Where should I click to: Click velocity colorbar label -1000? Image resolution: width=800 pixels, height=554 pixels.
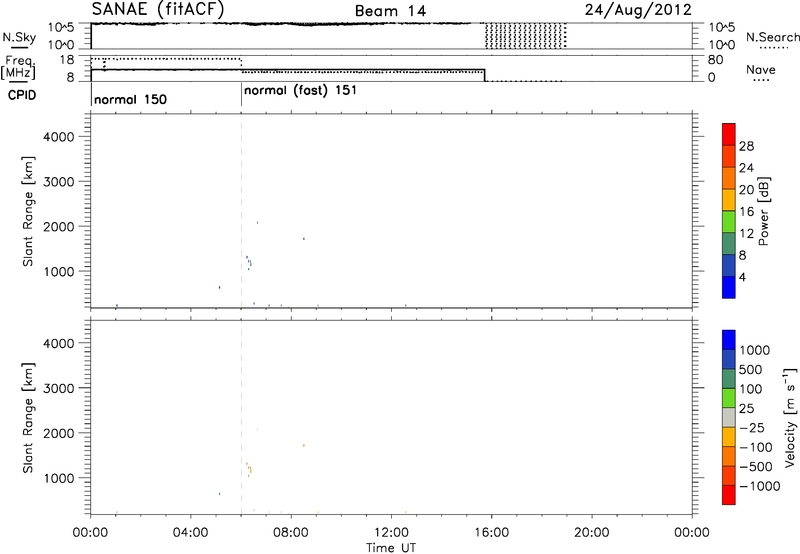[760, 486]
